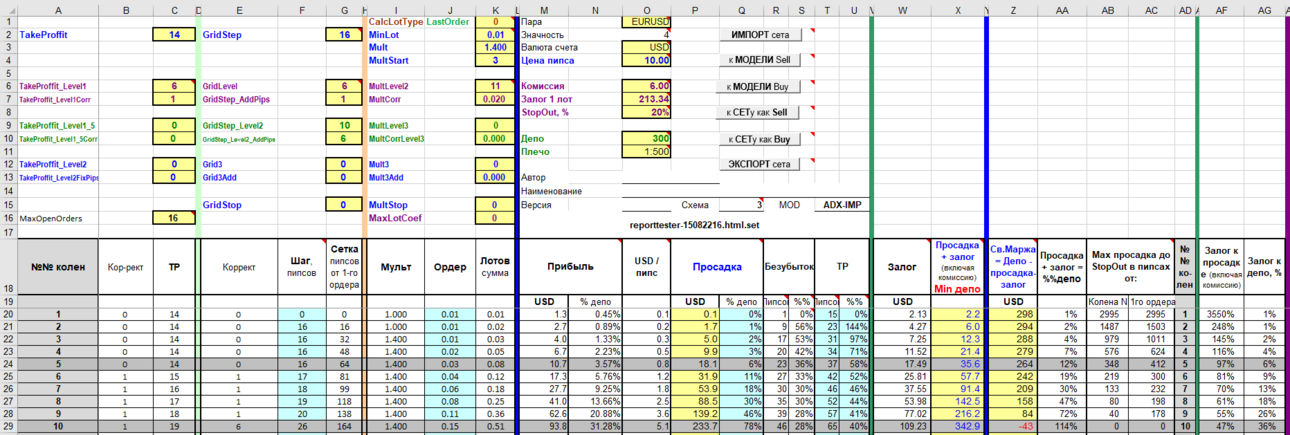Image resolution: width=1290 pixels, height=435 pixels.
Task: Select the ADX-IMP cell
Action: point(840,204)
